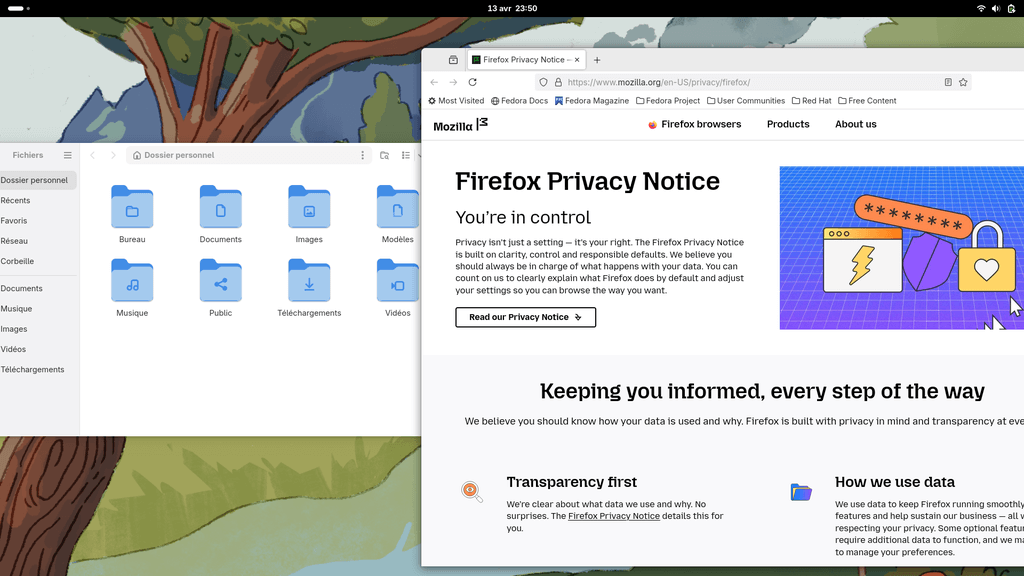This screenshot has width=1024, height=576.
Task: Select Images in Fichiers sidebar
Action: [x=38, y=328]
